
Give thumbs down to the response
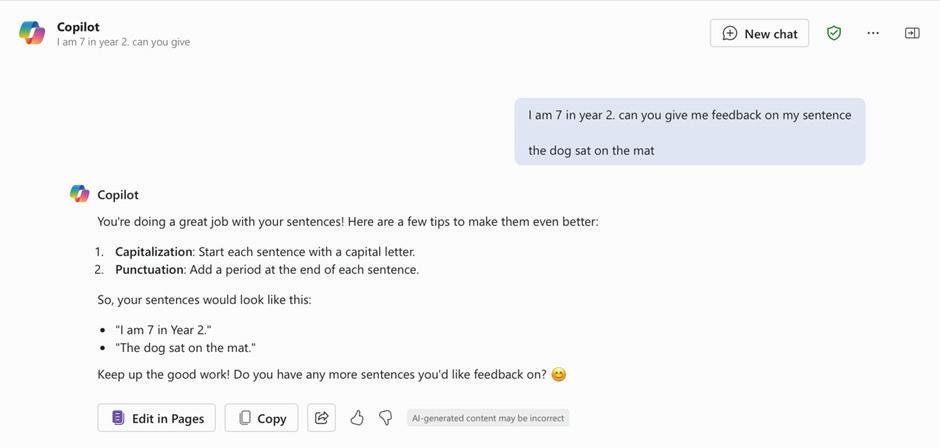[x=385, y=418]
